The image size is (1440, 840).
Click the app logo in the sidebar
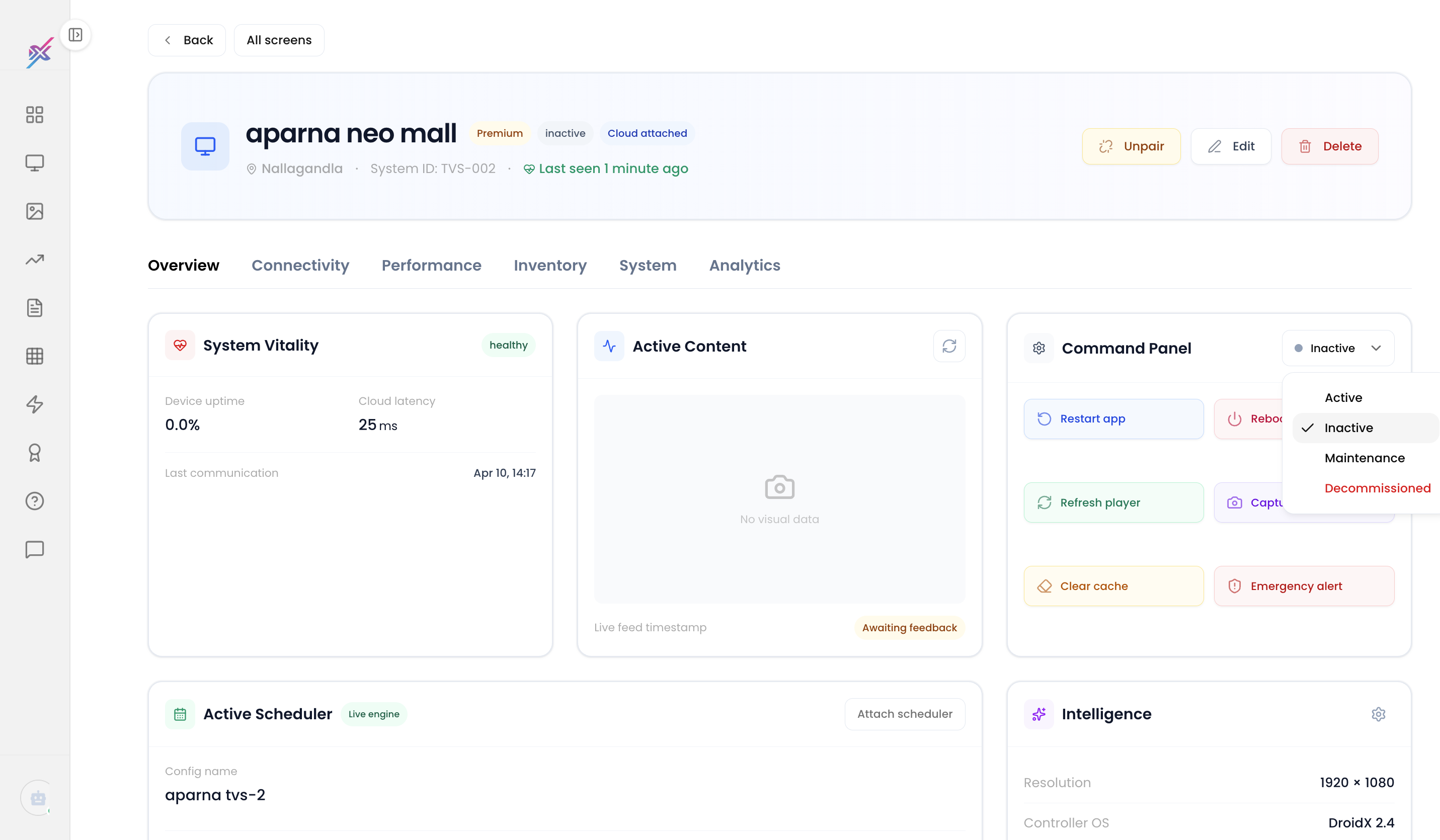click(40, 53)
